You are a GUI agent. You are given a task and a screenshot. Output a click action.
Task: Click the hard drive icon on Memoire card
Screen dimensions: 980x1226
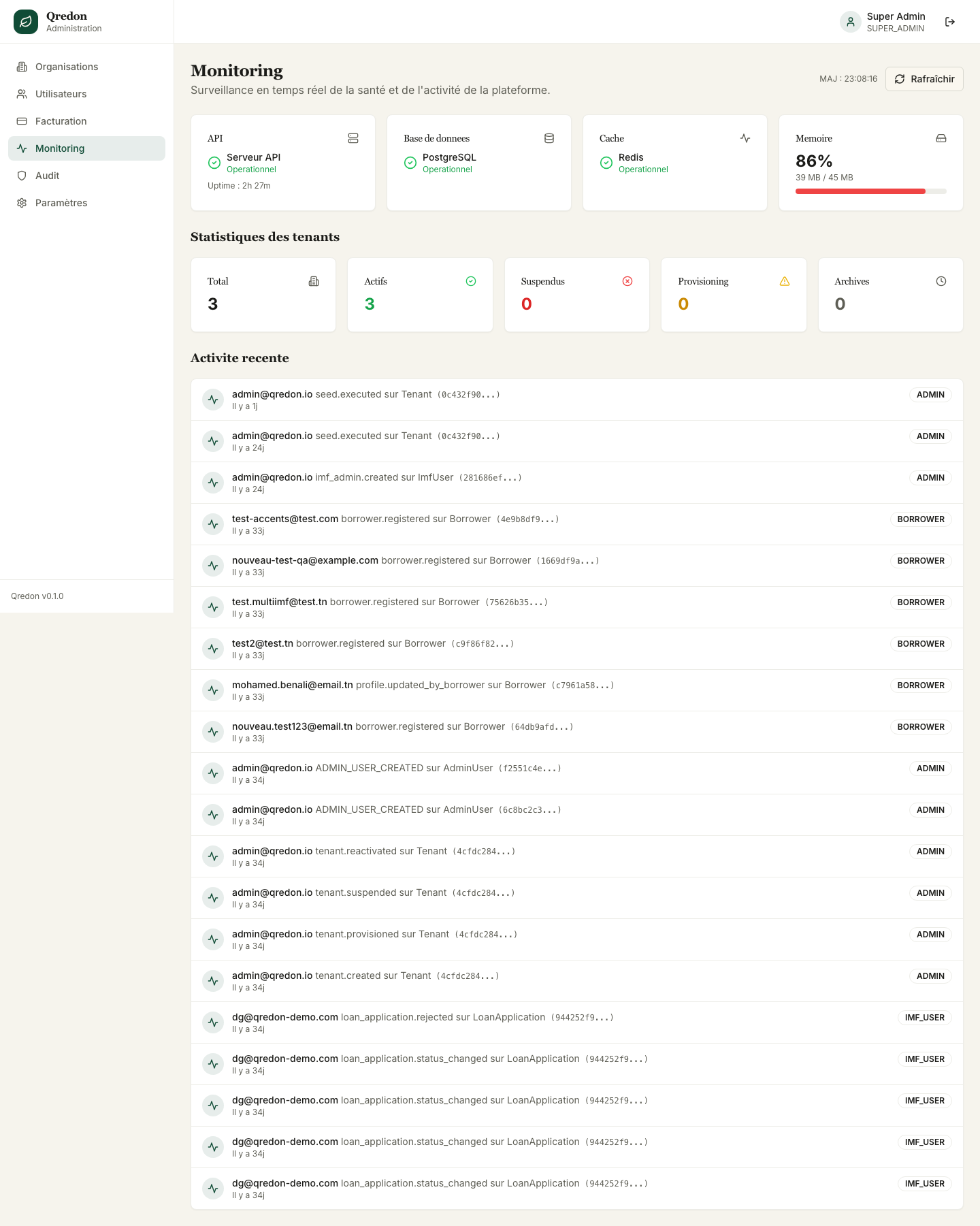click(x=941, y=138)
